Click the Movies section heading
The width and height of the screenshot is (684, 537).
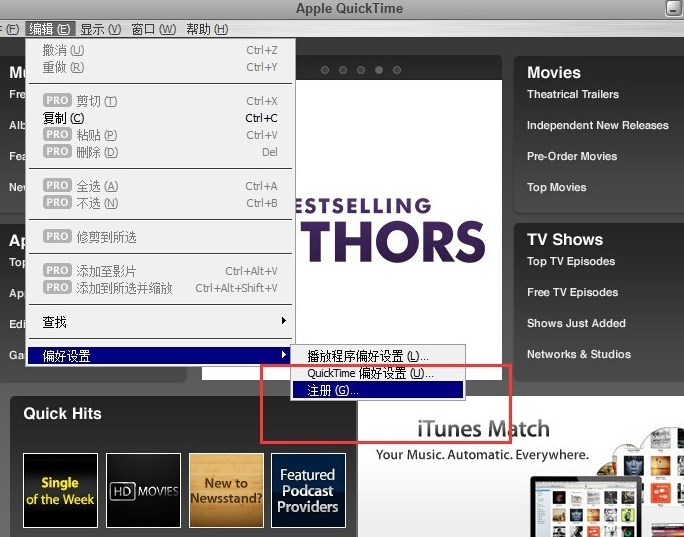click(x=554, y=72)
